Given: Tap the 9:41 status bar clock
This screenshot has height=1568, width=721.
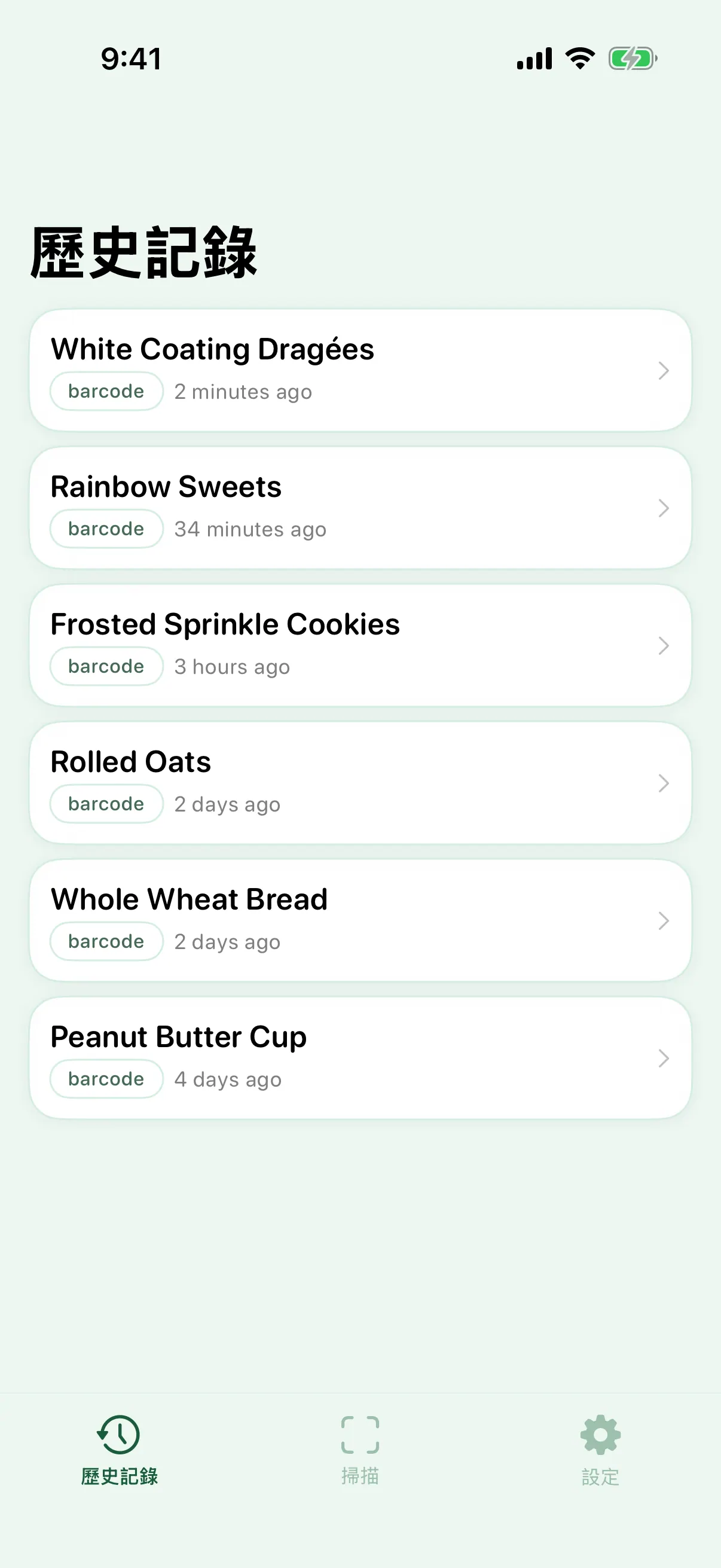Looking at the screenshot, I should pos(132,59).
